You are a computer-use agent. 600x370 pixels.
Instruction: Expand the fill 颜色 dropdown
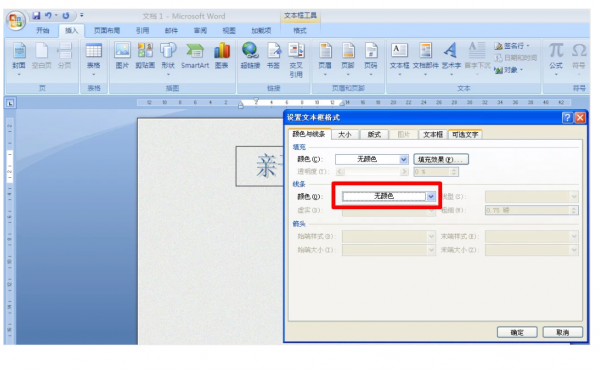click(x=403, y=159)
